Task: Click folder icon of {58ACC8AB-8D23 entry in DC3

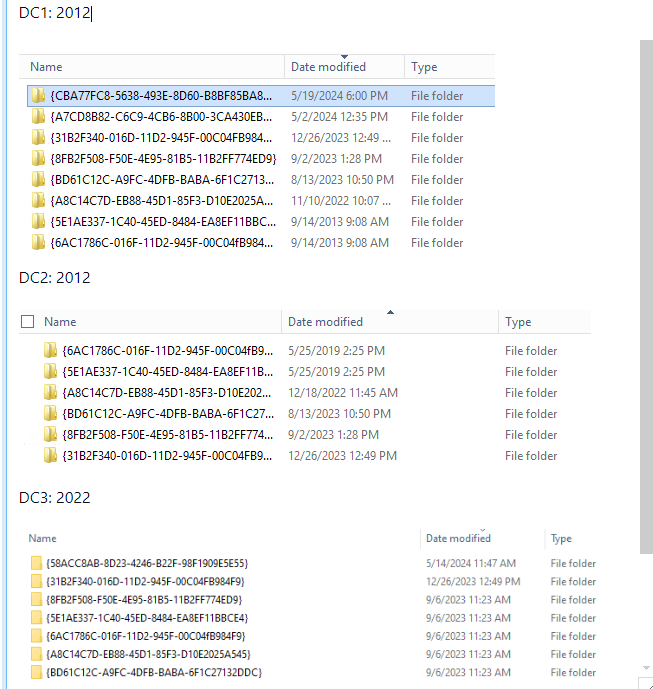Action: coord(36,563)
